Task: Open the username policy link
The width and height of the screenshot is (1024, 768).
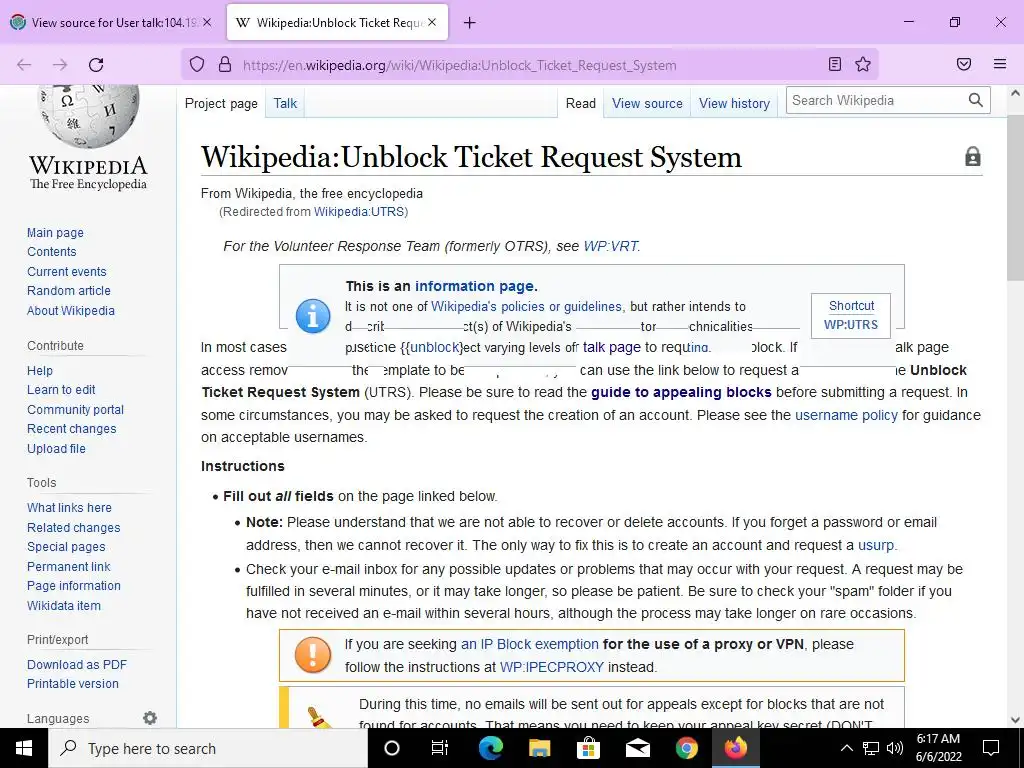Action: [x=846, y=415]
